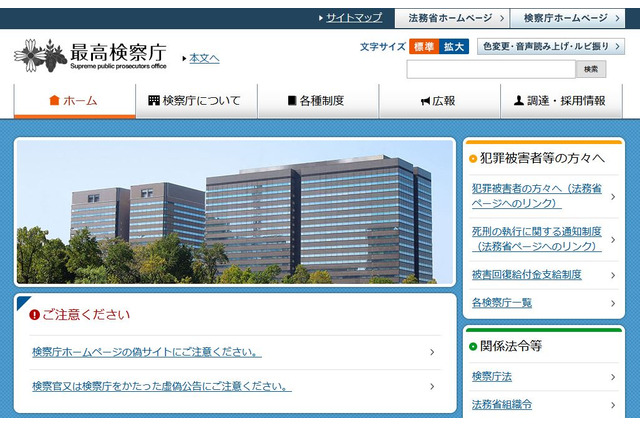Click the 文字サイズ label
The width and height of the screenshot is (640, 426).
point(382,47)
